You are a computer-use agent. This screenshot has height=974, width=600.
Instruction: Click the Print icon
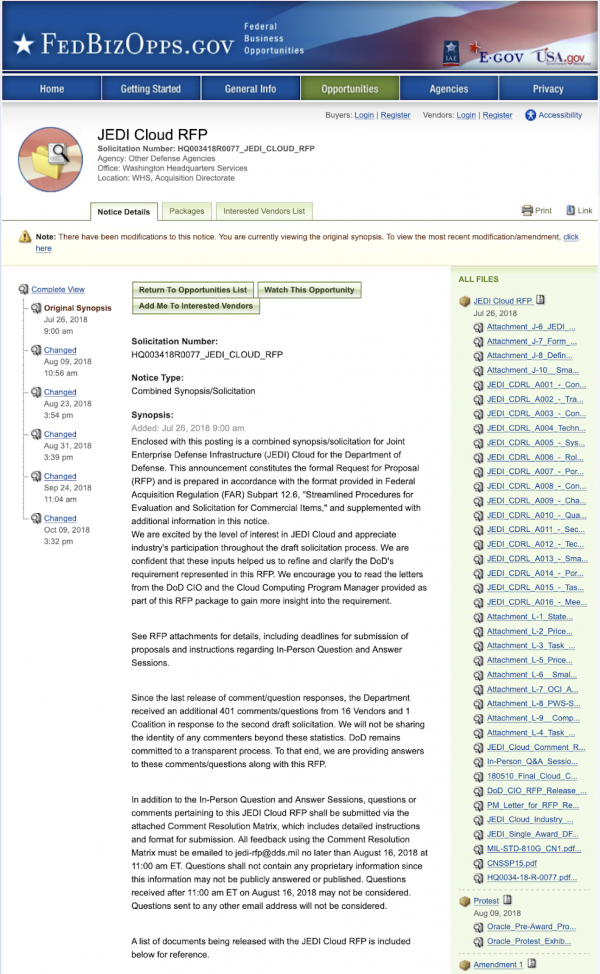tap(527, 211)
